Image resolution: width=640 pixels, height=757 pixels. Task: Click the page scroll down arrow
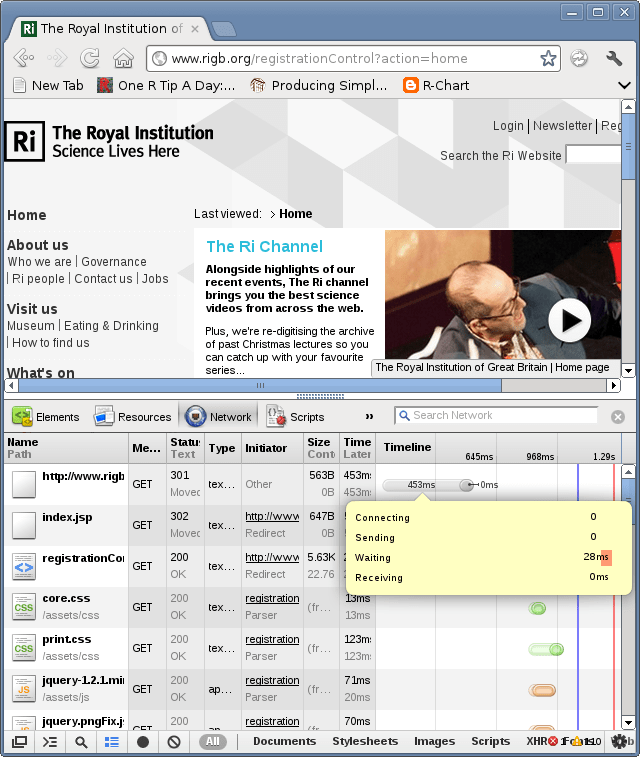click(x=628, y=371)
